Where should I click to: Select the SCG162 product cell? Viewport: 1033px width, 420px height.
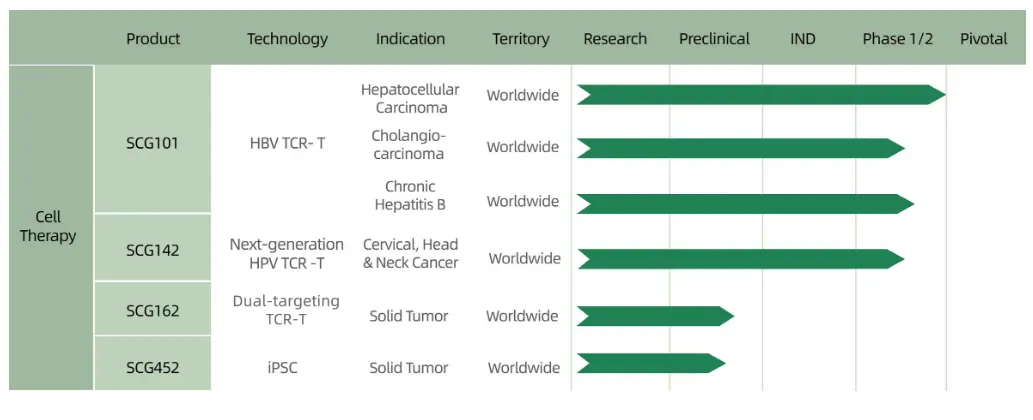click(152, 310)
